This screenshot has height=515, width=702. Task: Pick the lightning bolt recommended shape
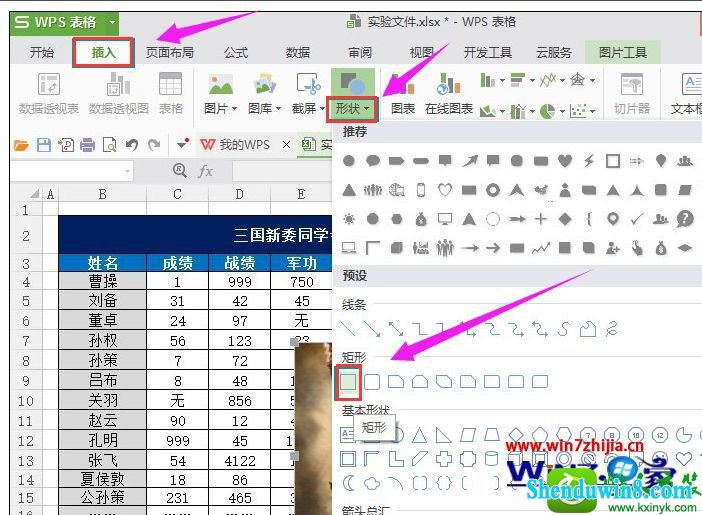tap(589, 160)
